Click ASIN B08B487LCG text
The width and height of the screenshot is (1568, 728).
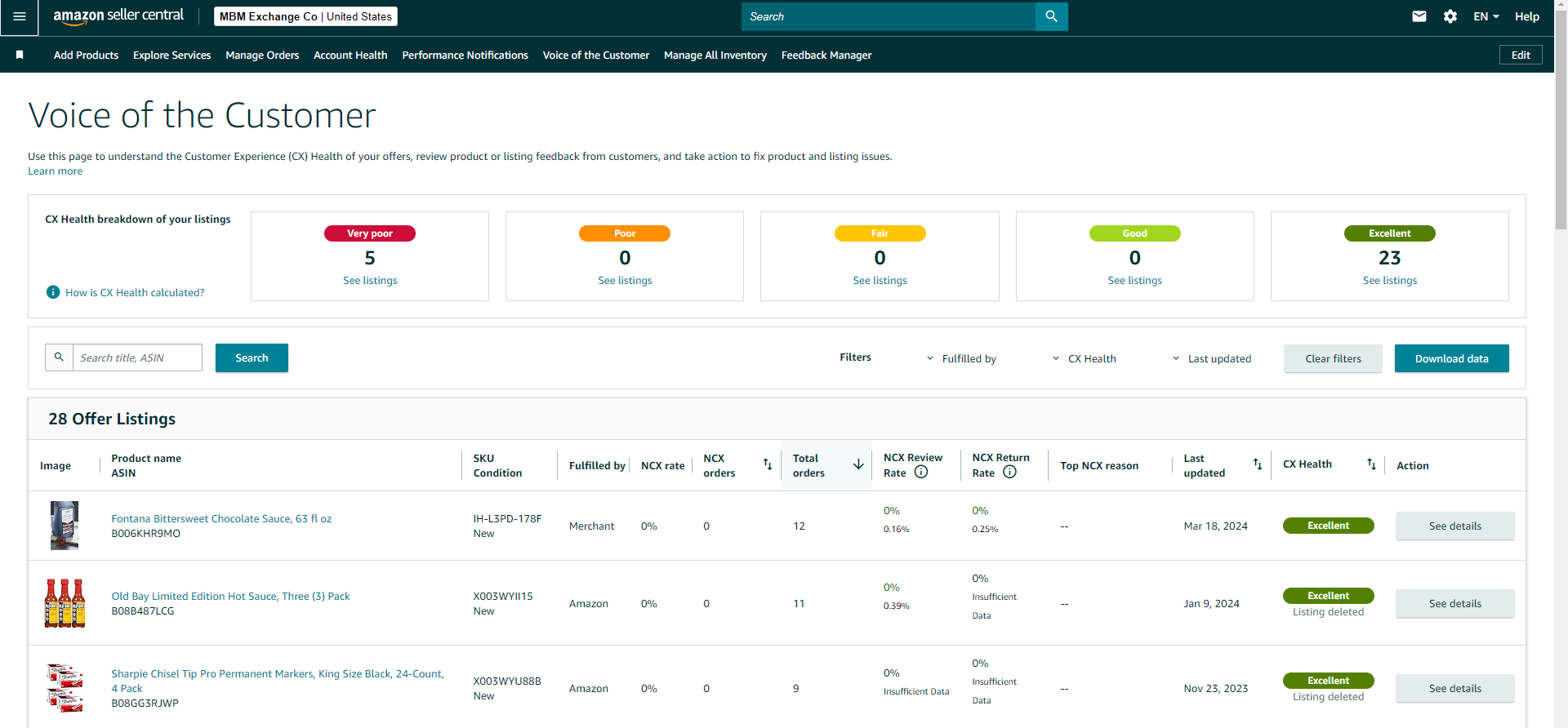point(143,611)
